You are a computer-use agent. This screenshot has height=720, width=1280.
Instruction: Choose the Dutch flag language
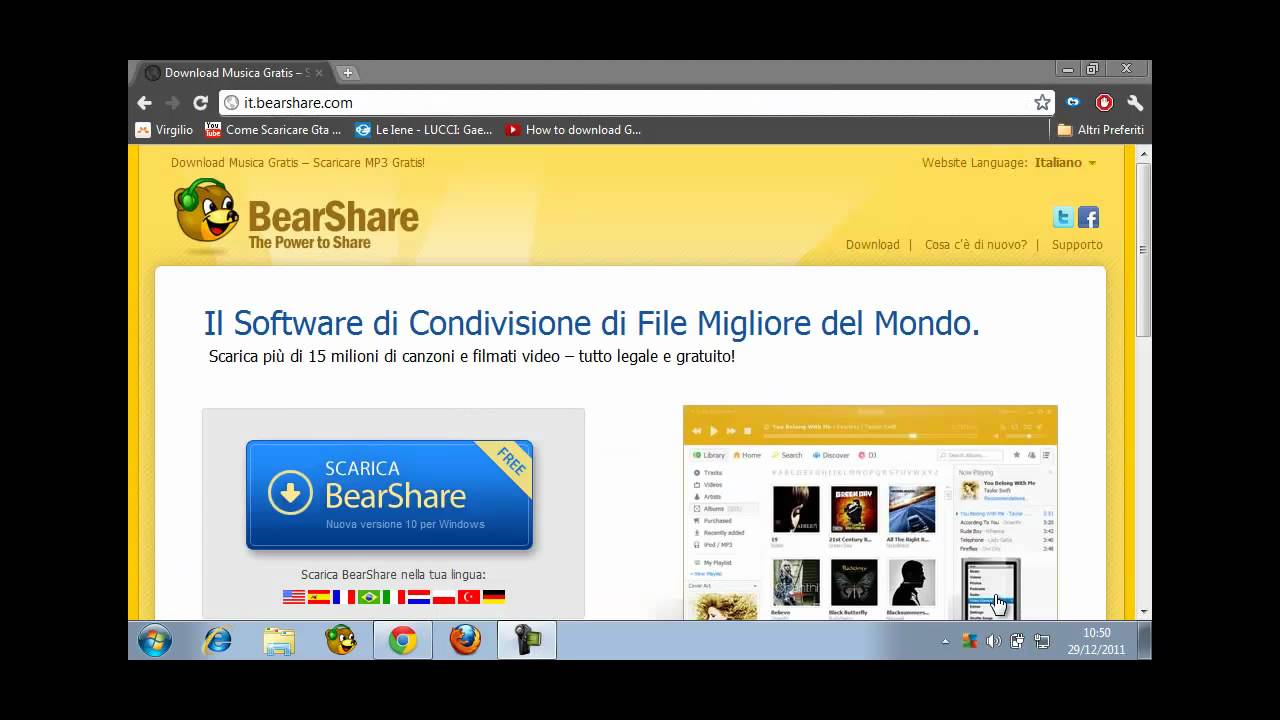click(419, 597)
